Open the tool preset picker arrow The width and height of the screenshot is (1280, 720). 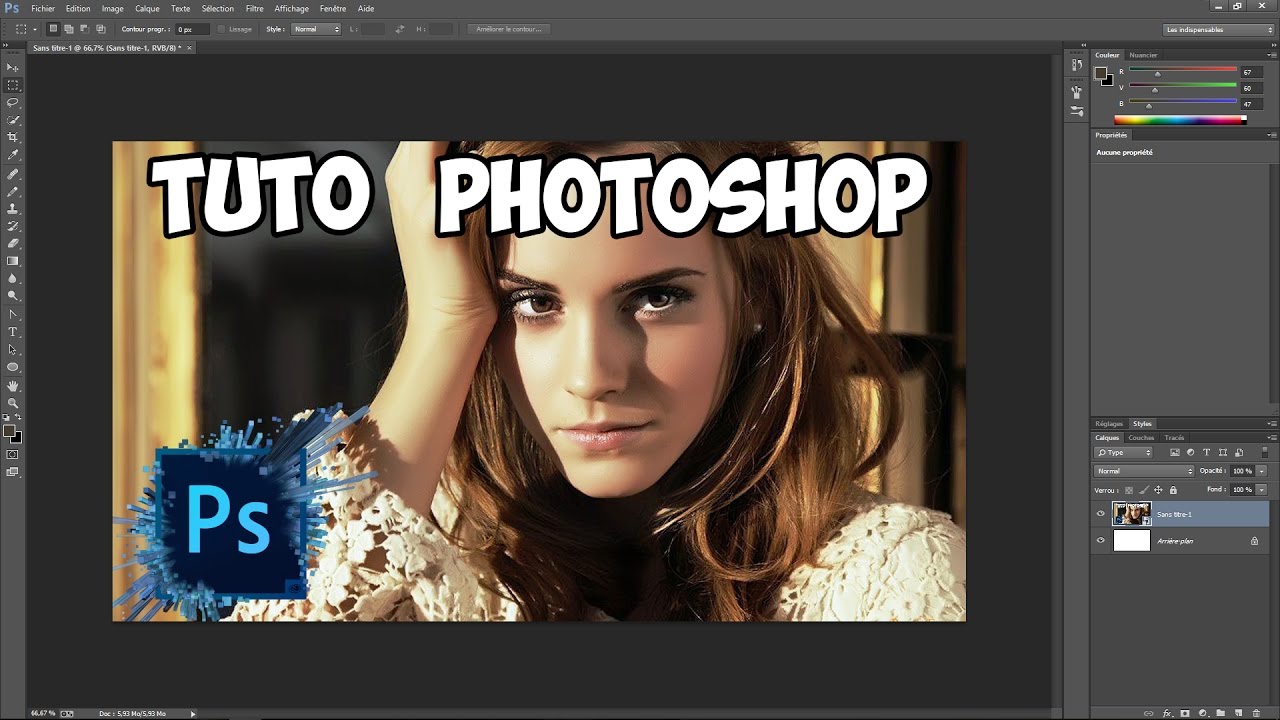click(35, 29)
